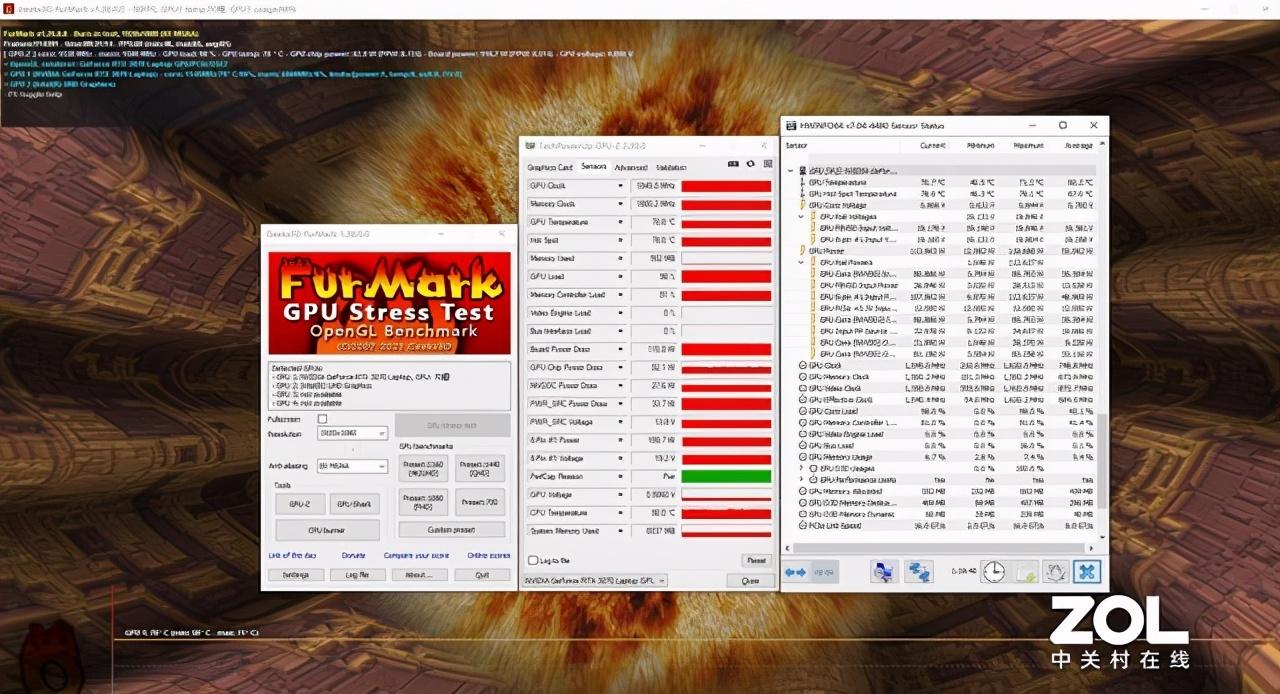Open the Compare your score link
This screenshot has height=694, width=1280.
[417, 555]
